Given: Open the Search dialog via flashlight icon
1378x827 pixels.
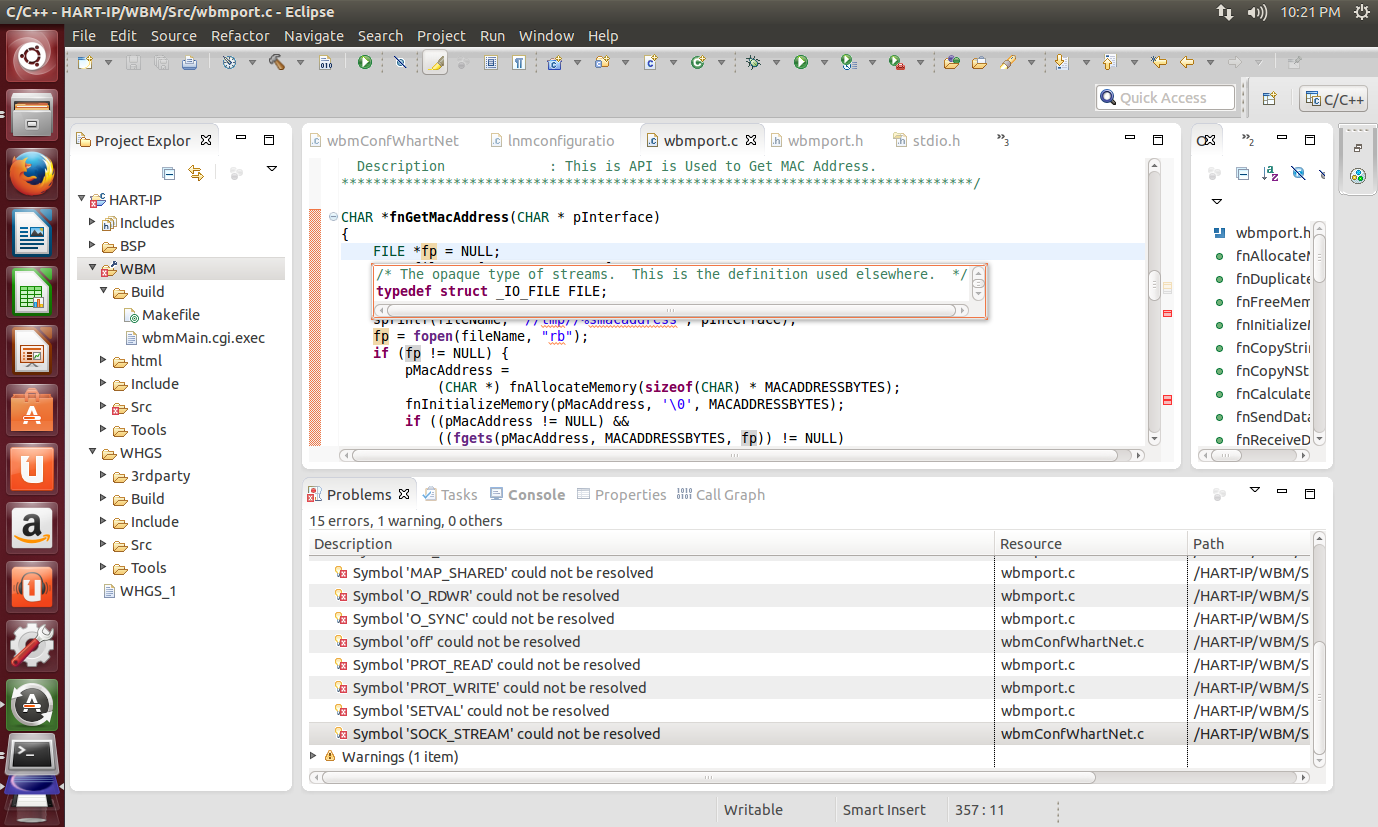Looking at the screenshot, I should point(1007,62).
